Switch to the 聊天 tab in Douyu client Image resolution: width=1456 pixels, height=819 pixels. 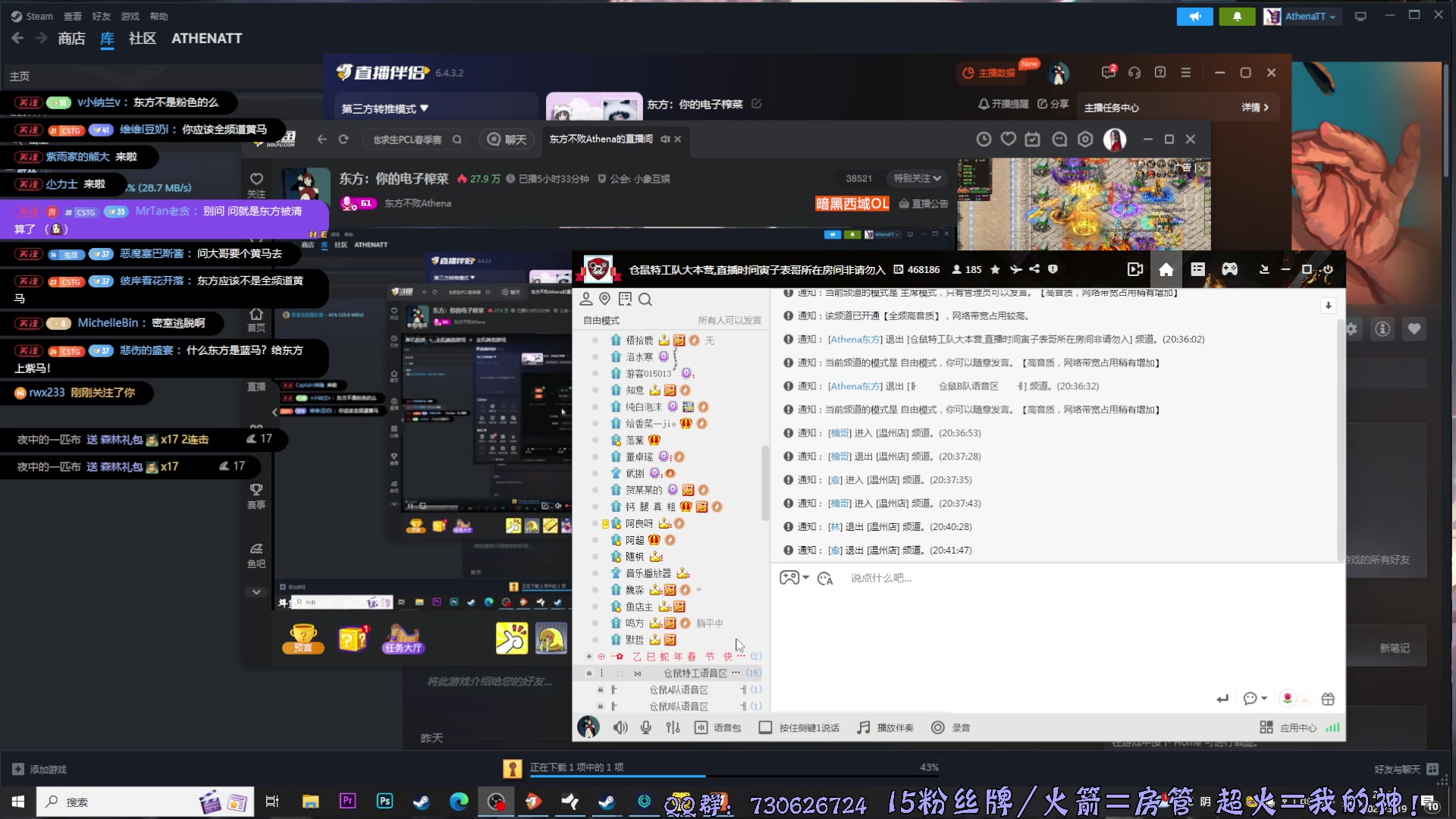pyautogui.click(x=507, y=140)
